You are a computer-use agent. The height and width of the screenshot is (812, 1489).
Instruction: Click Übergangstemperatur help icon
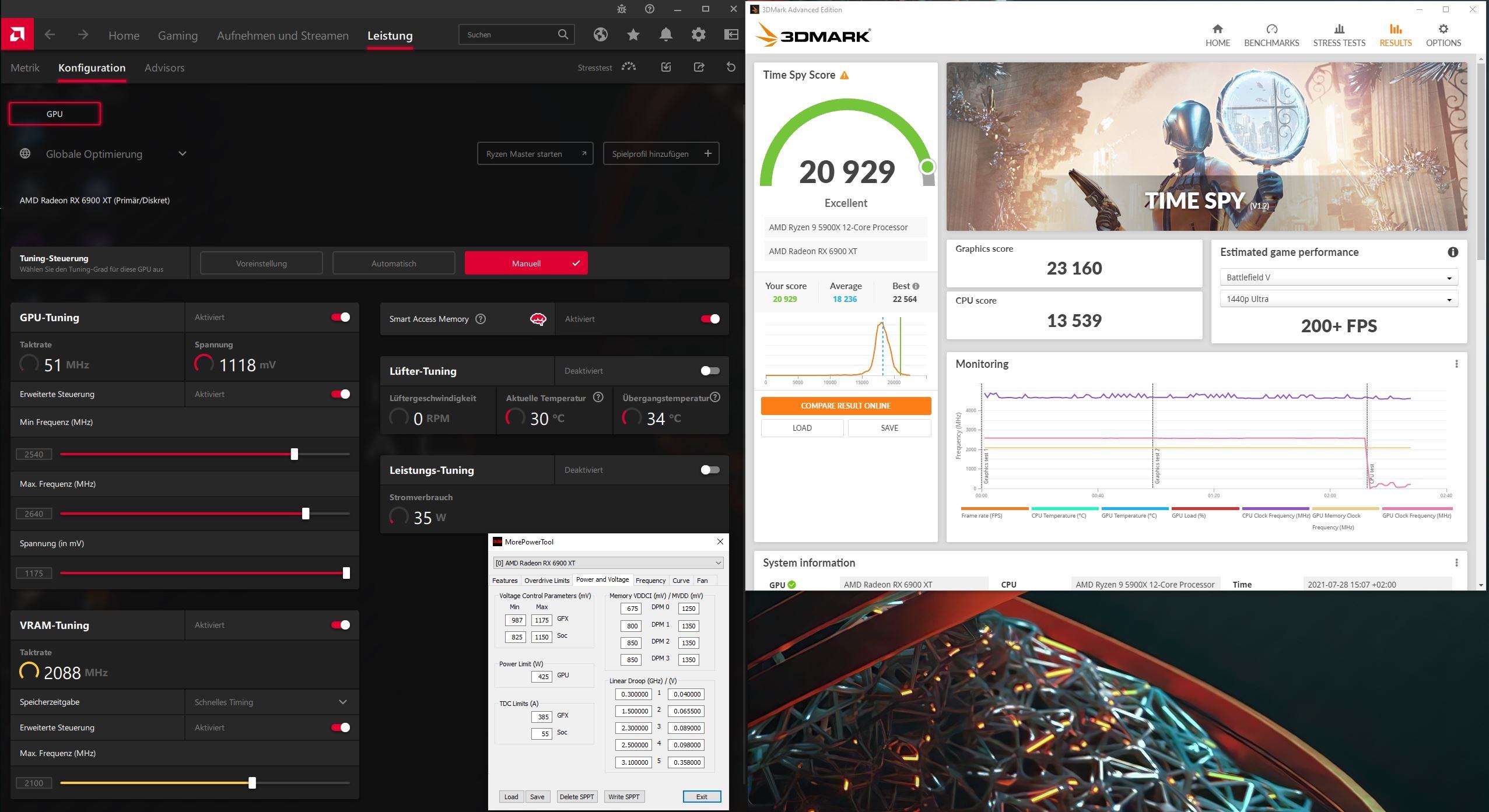point(715,398)
